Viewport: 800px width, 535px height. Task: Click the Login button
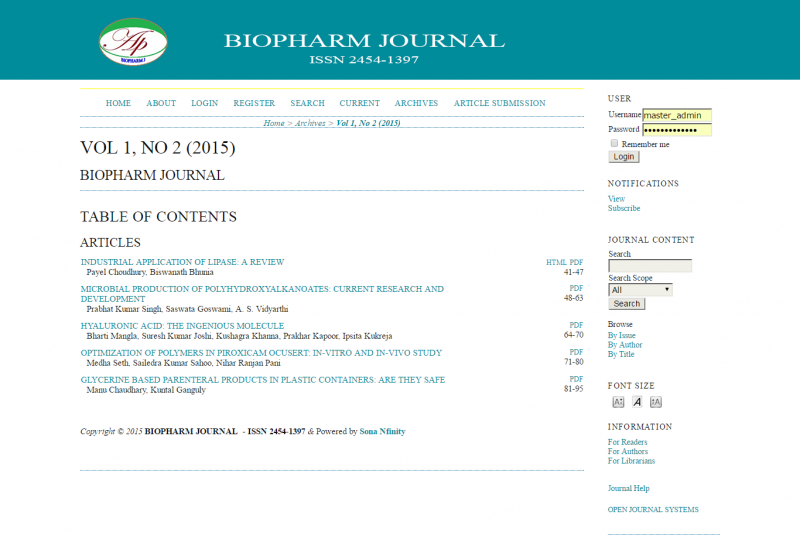click(x=623, y=157)
